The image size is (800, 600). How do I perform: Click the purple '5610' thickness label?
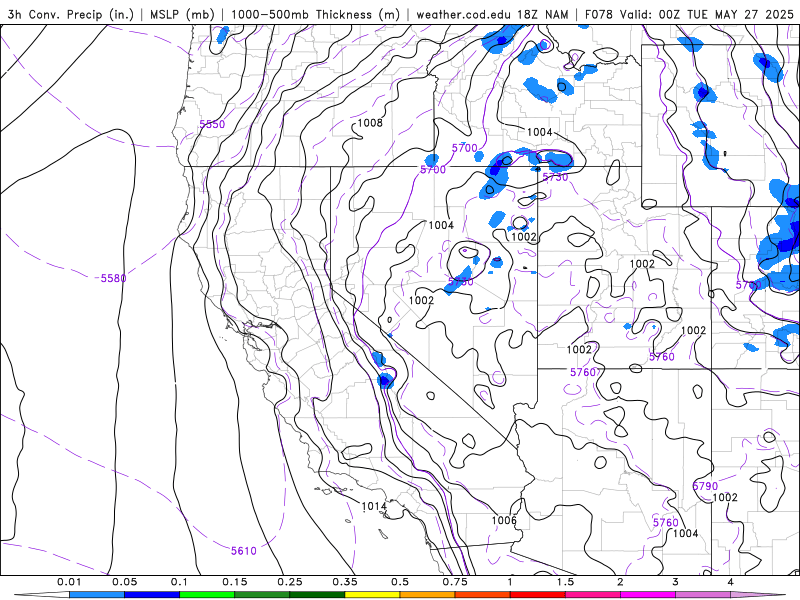coord(243,551)
